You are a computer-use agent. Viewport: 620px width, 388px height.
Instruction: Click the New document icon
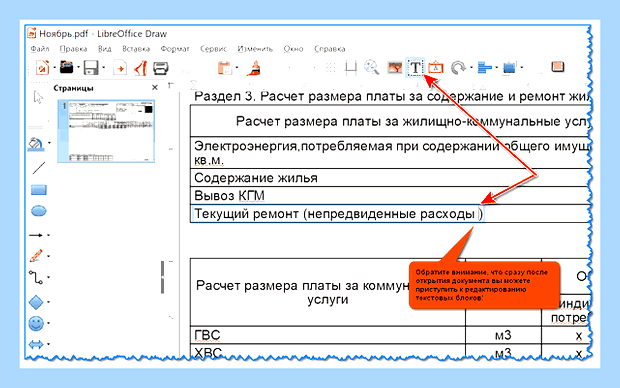pos(42,68)
